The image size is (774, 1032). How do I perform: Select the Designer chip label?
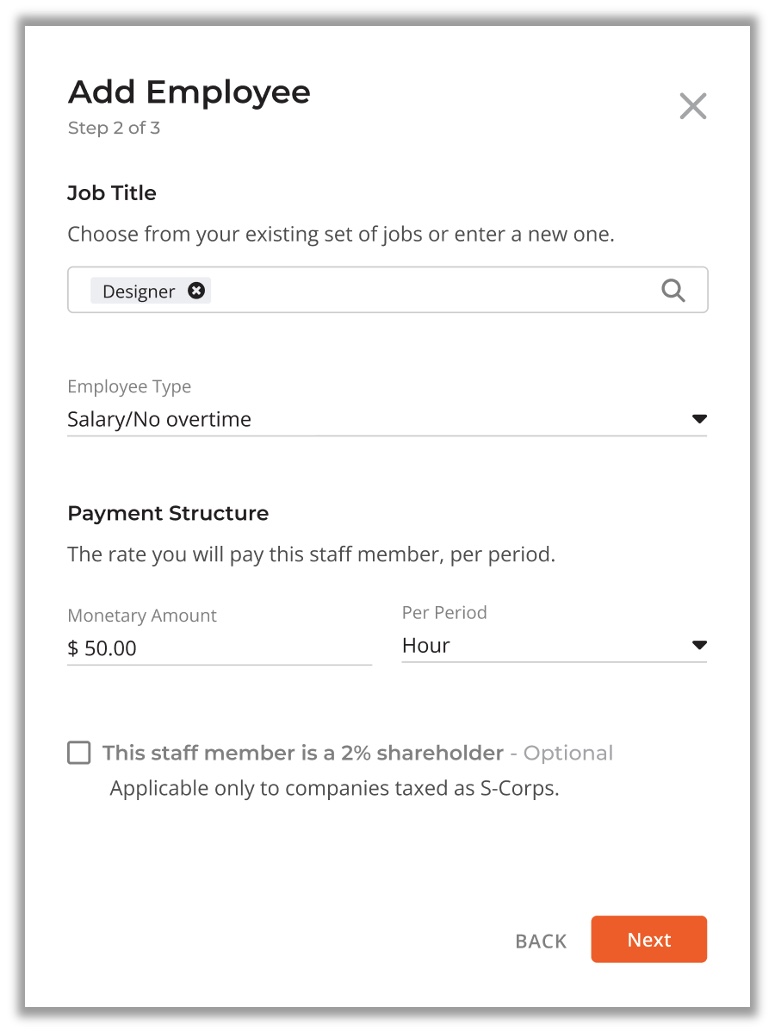138,291
